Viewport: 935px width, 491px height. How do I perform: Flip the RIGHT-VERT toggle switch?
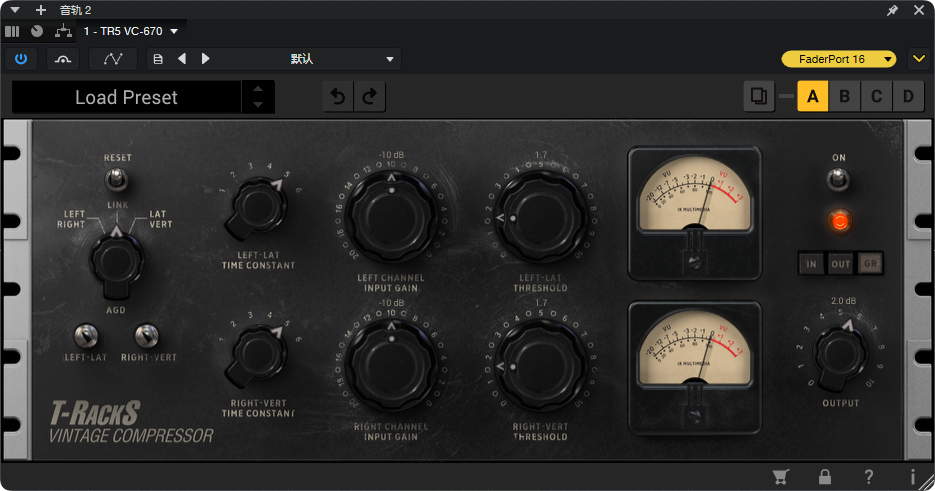click(x=146, y=336)
